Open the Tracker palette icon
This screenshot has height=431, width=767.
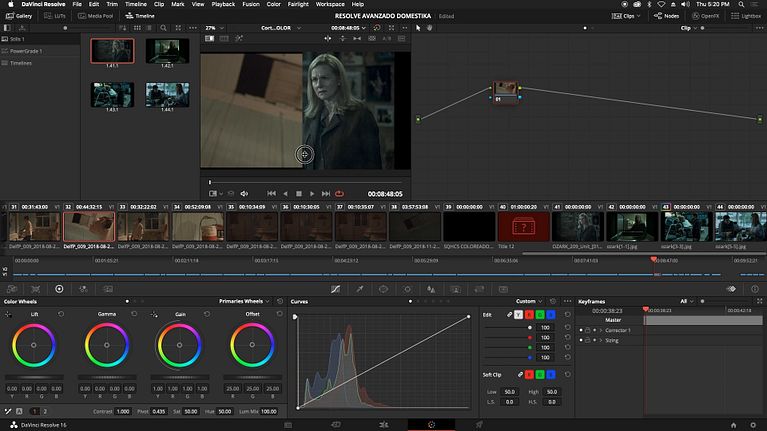407,289
